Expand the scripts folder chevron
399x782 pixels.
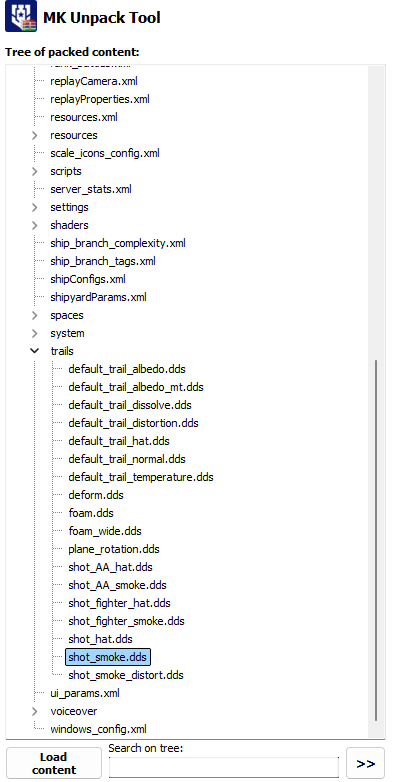(34, 171)
